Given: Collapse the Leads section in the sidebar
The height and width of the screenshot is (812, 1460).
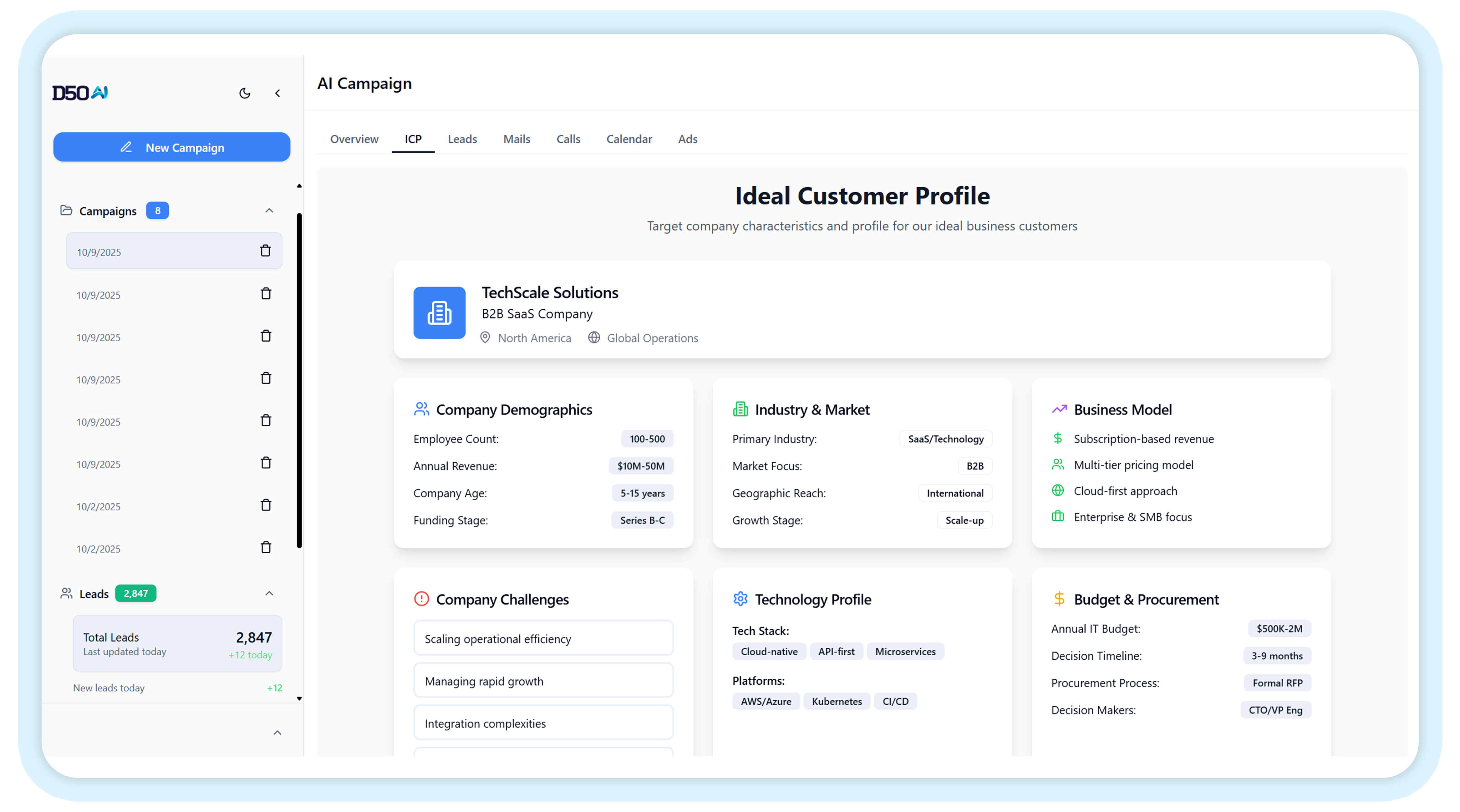Looking at the screenshot, I should pyautogui.click(x=269, y=593).
